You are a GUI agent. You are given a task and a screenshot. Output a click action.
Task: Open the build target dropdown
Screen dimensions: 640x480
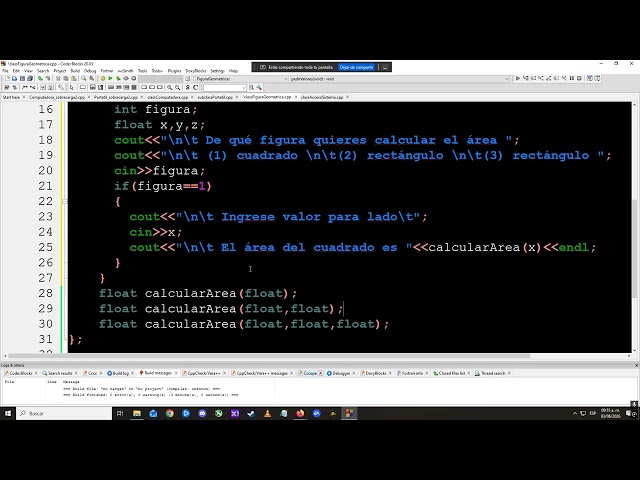[160, 78]
